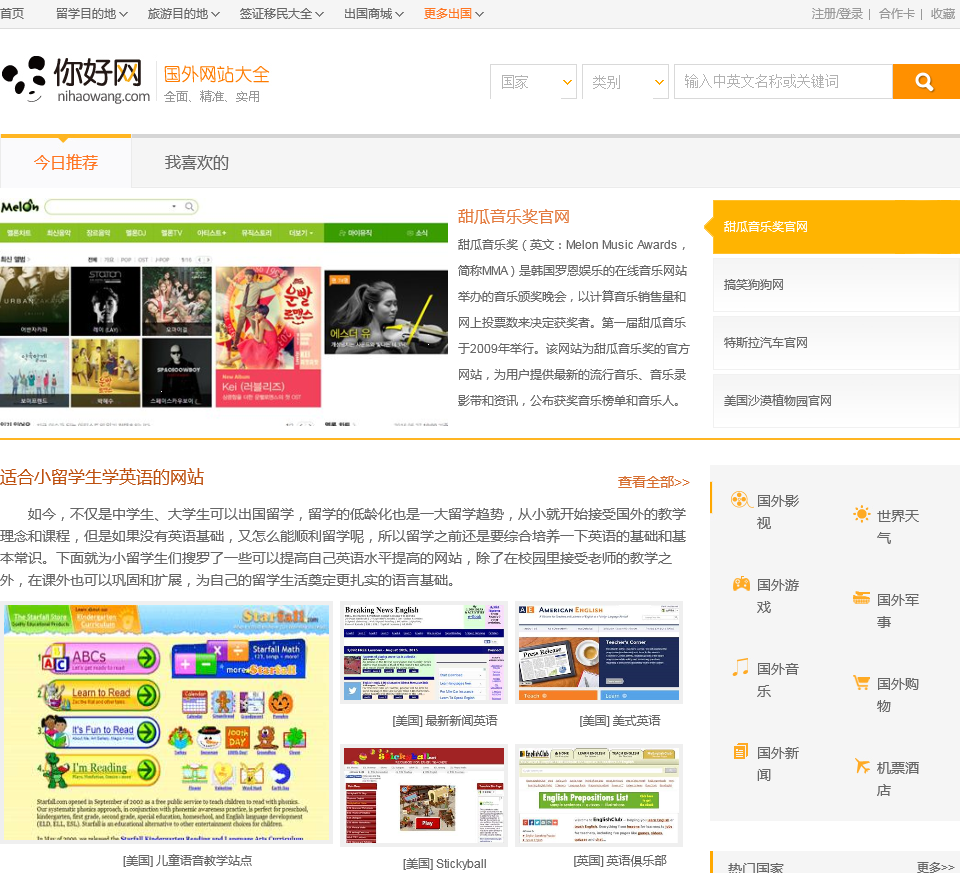Click 查看全部>> link
960x873 pixels.
click(653, 482)
